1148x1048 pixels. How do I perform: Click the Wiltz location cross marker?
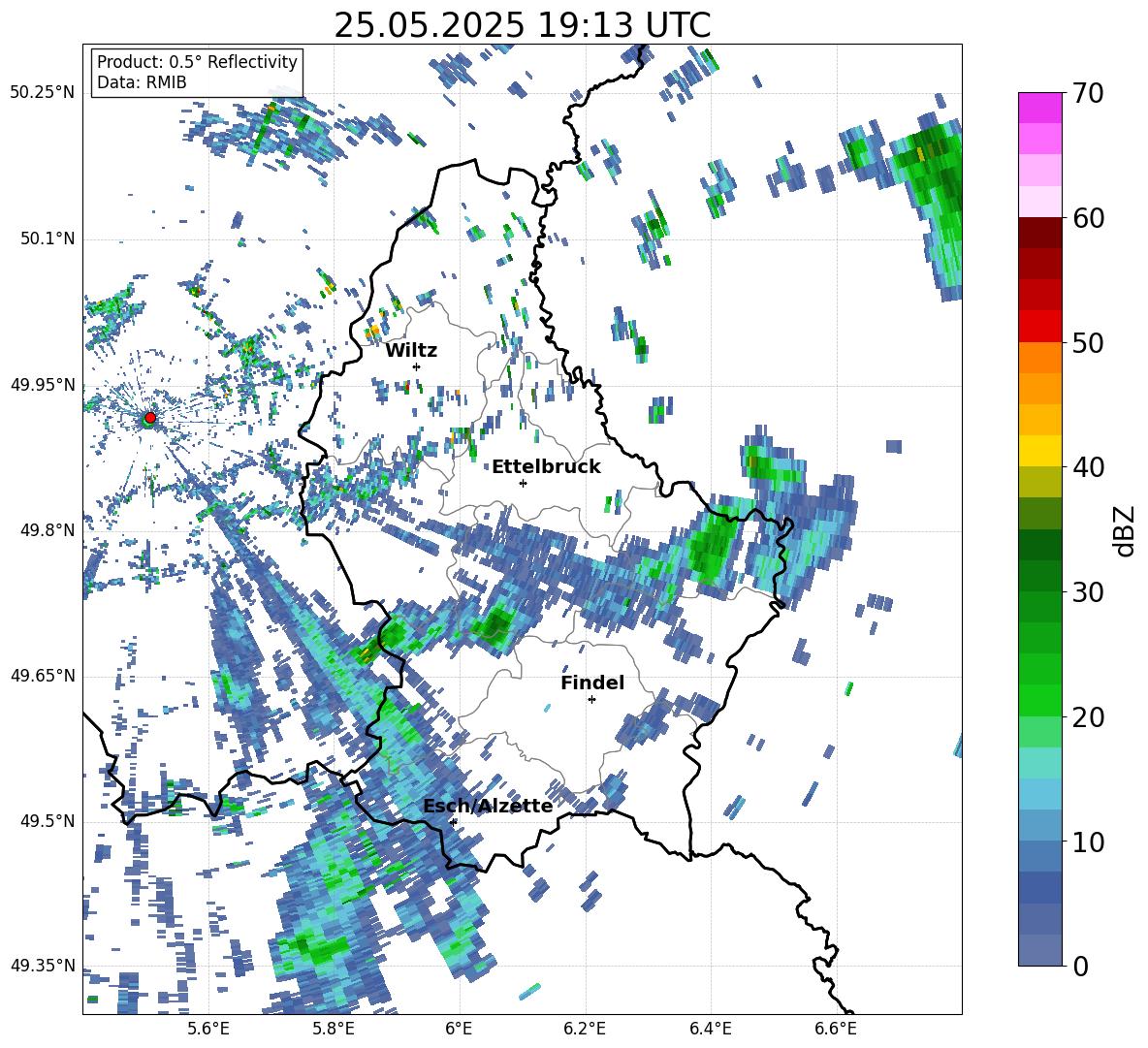click(x=417, y=366)
